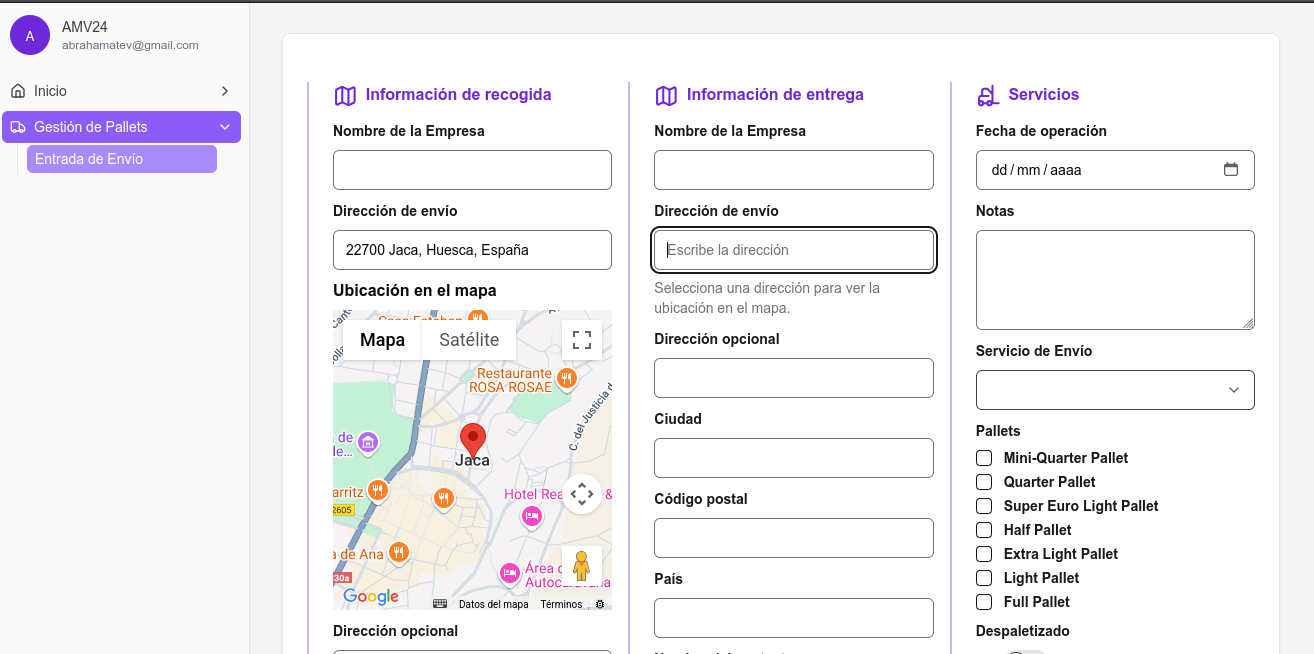
Task: Click the Fecha de operación date field
Action: coord(1115,170)
